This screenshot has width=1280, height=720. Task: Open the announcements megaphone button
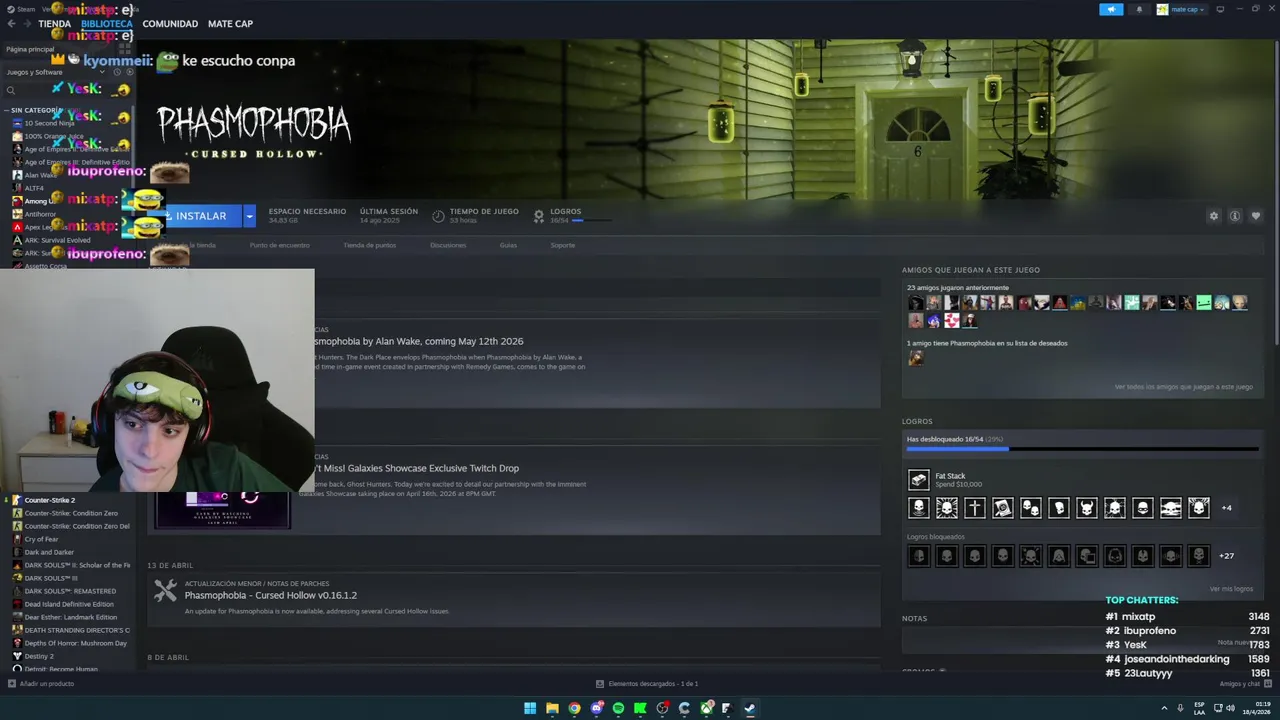1111,9
